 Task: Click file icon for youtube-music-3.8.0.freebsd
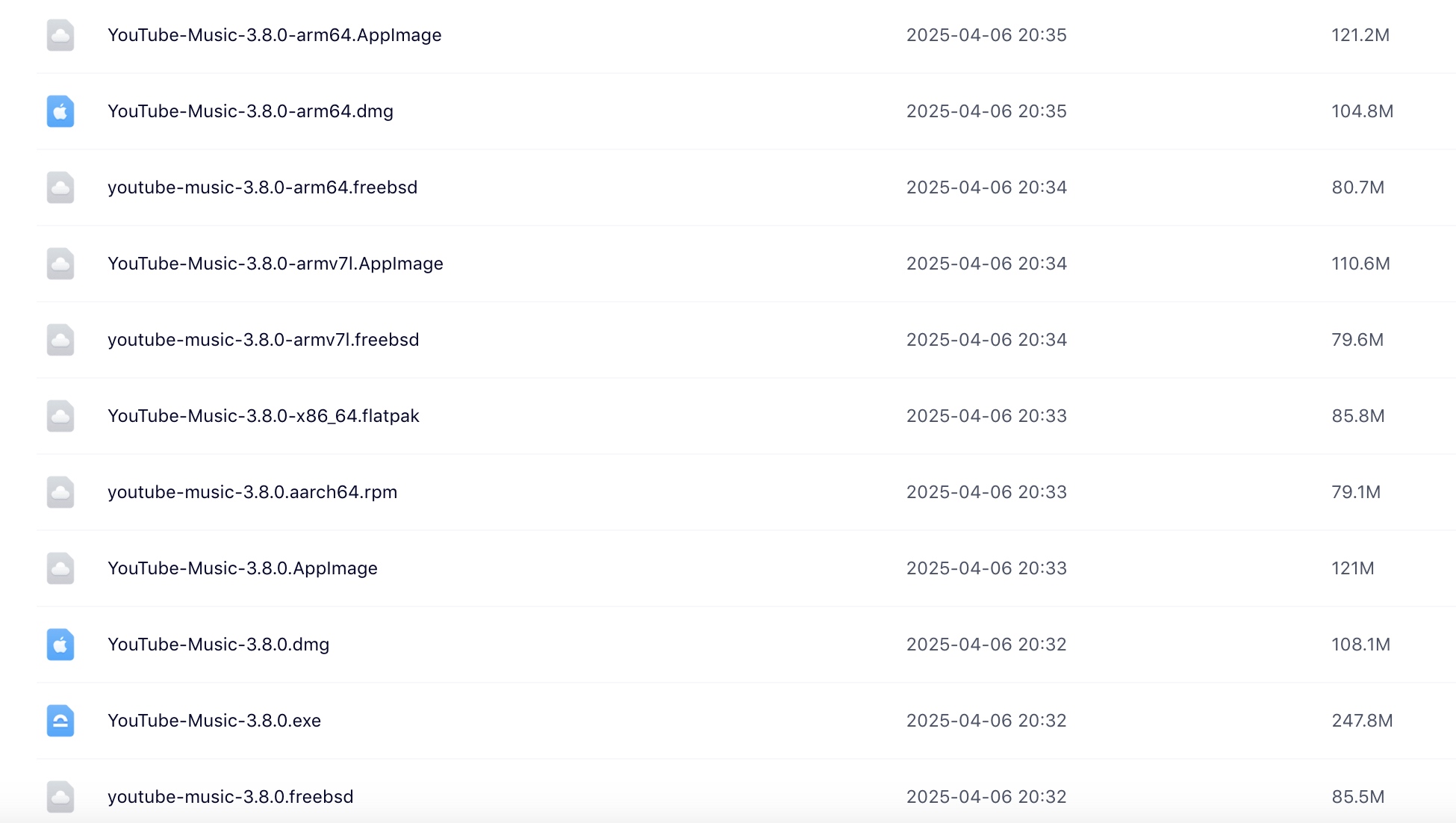[60, 797]
